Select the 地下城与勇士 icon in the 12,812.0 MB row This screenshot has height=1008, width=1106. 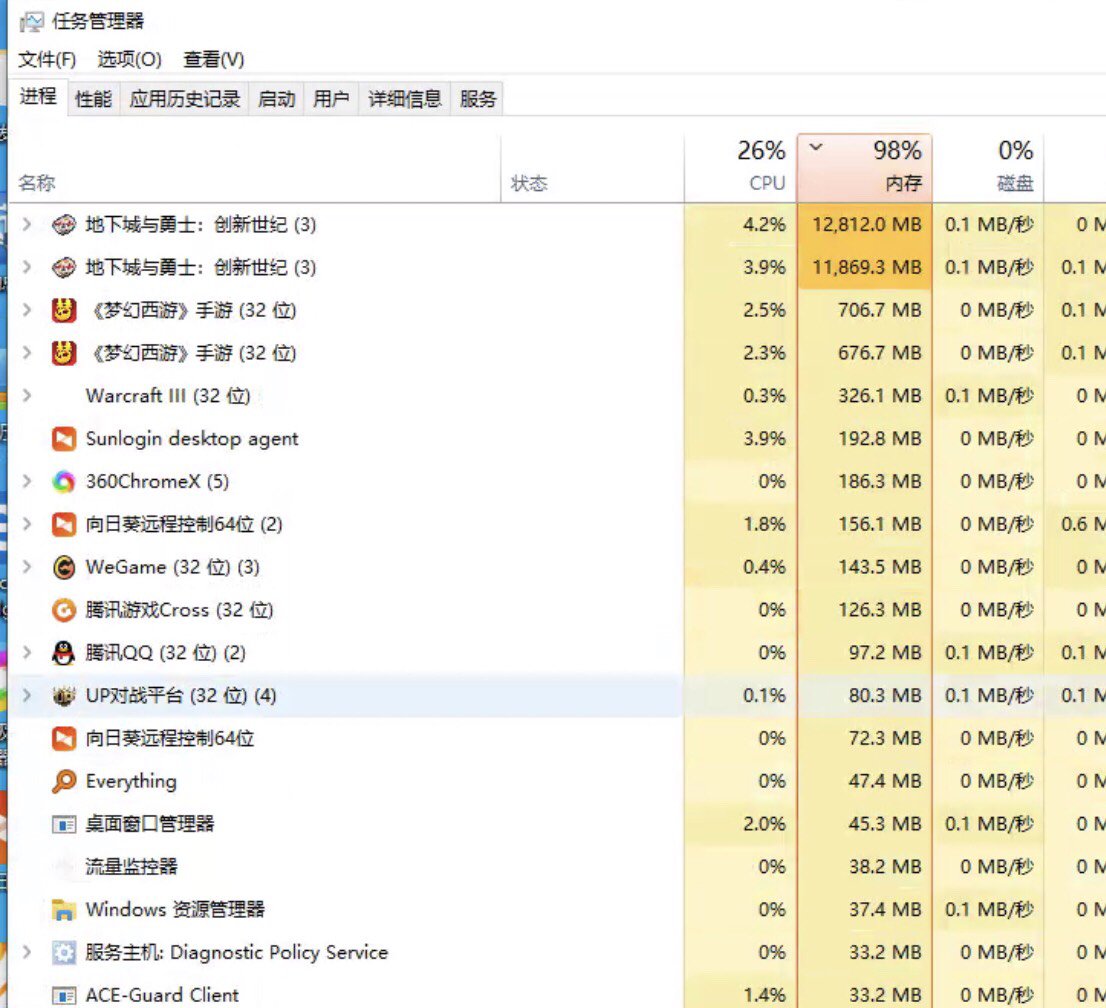(x=63, y=225)
